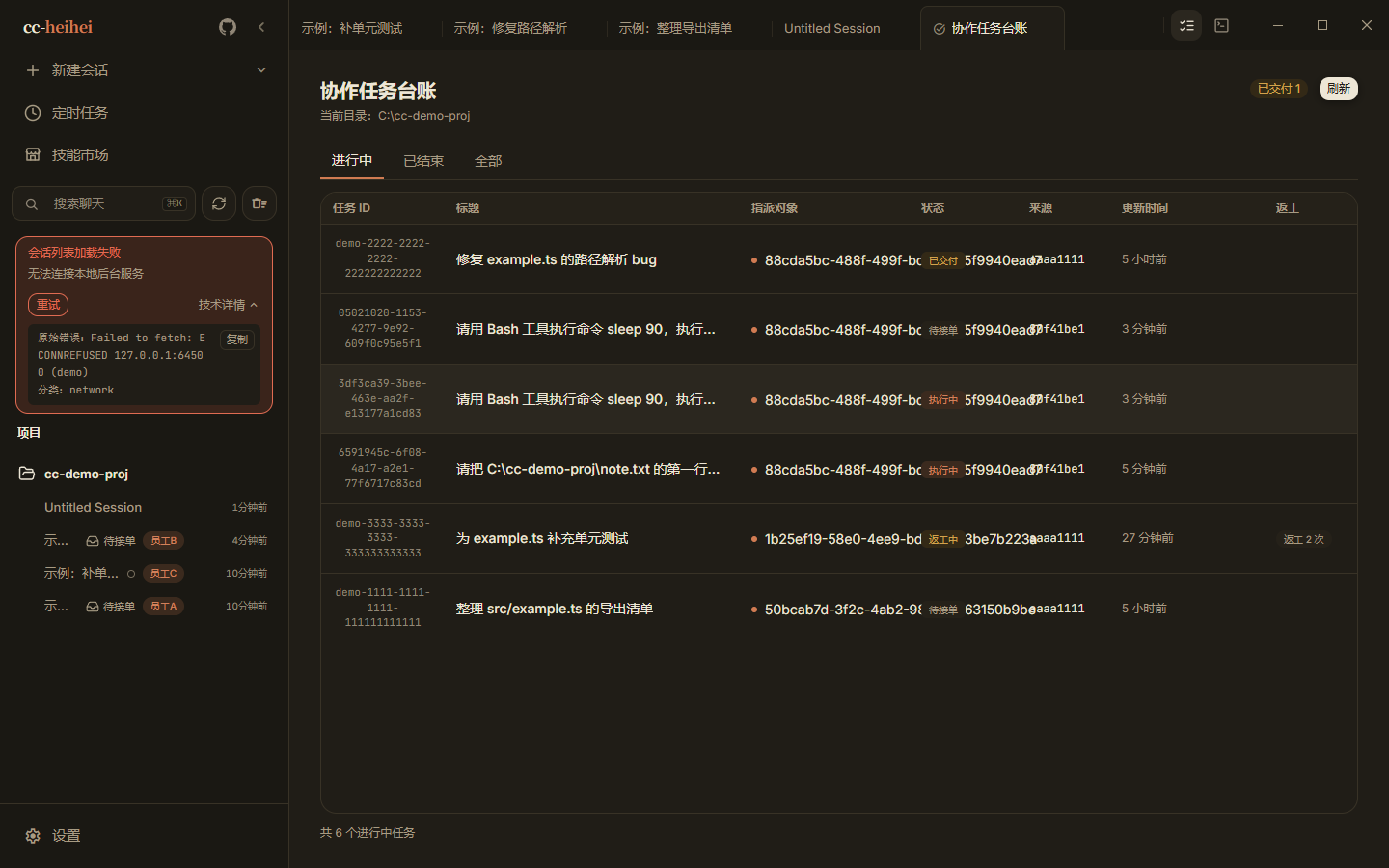Collapse the sidebar with the left chevron
Viewport: 1389px width, 868px height.
point(261,27)
